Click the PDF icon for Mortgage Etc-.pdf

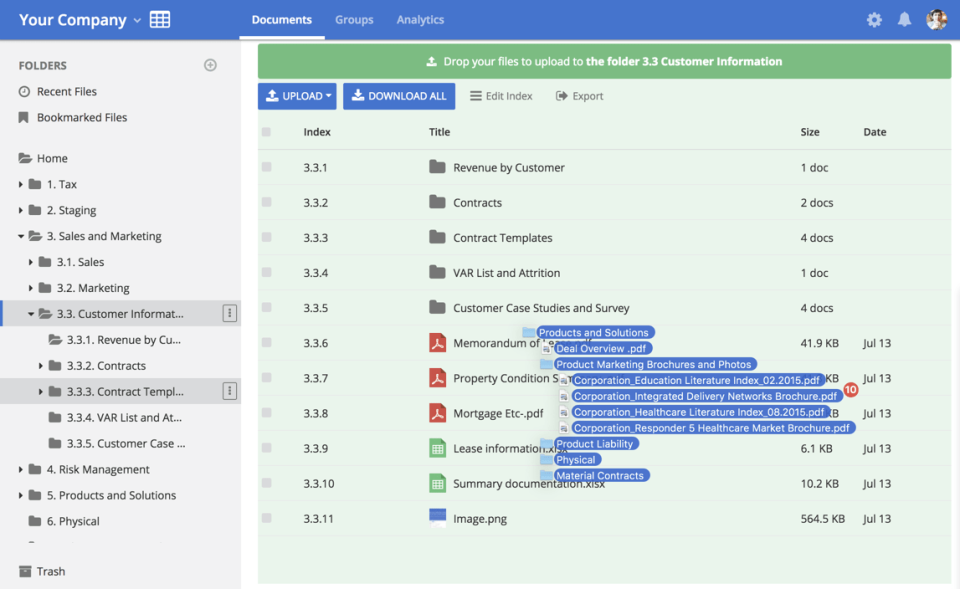click(437, 413)
